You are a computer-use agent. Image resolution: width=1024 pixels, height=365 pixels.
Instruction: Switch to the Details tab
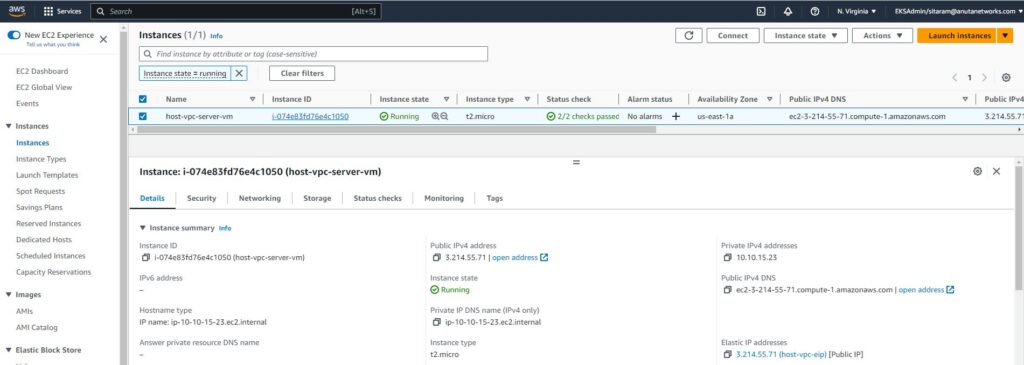click(x=152, y=198)
